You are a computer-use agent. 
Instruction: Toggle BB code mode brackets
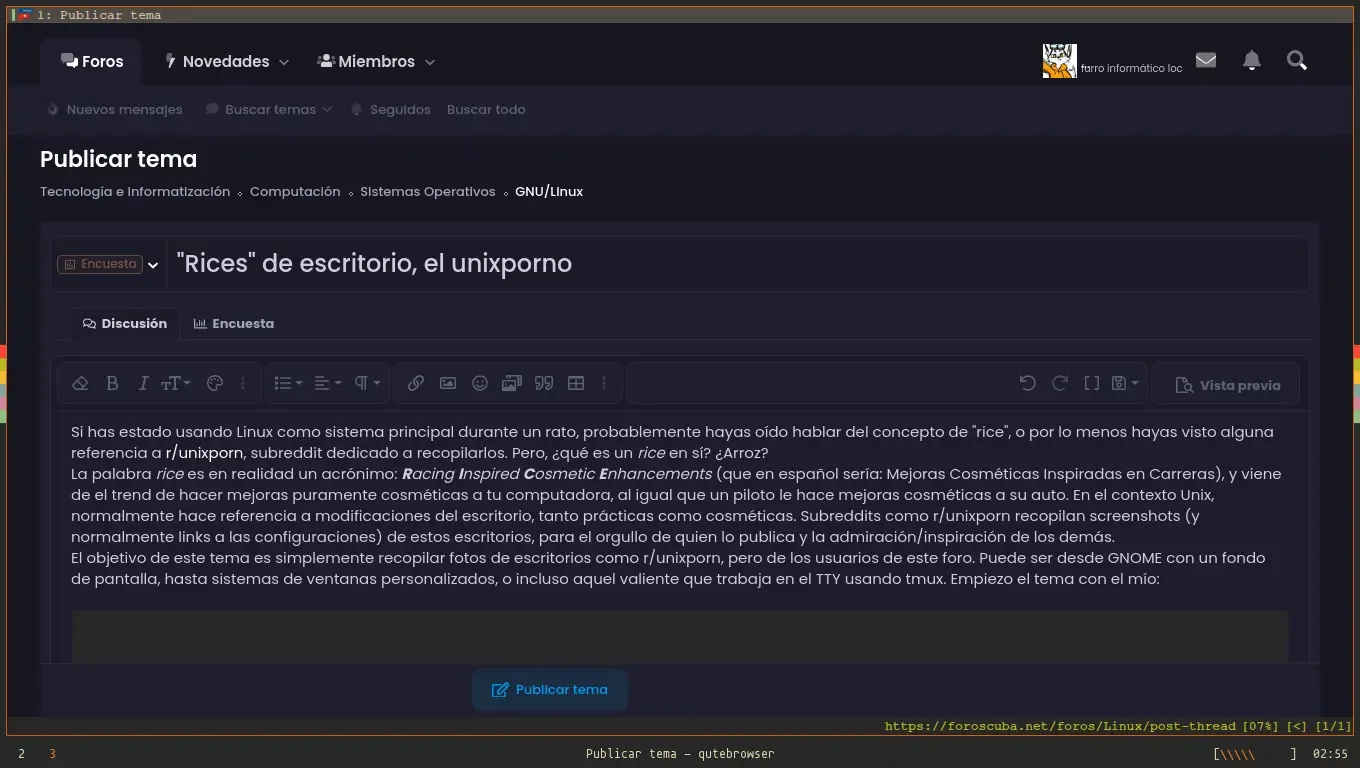click(x=1092, y=383)
